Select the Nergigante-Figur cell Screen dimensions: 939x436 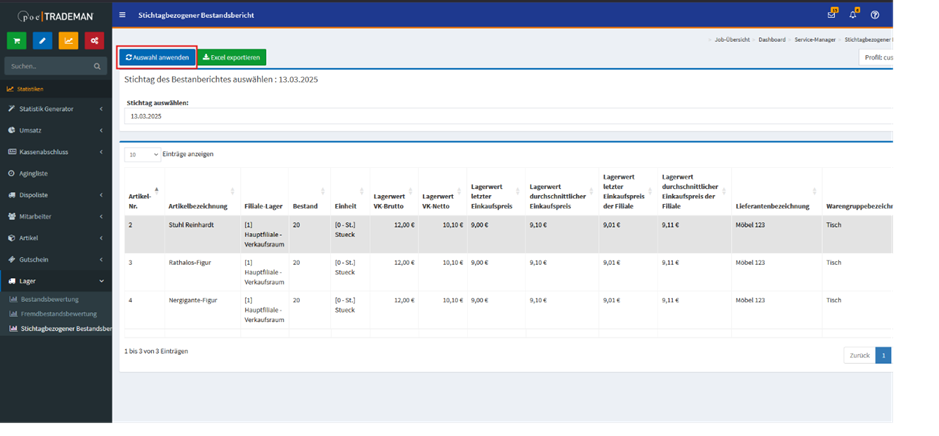click(x=202, y=310)
